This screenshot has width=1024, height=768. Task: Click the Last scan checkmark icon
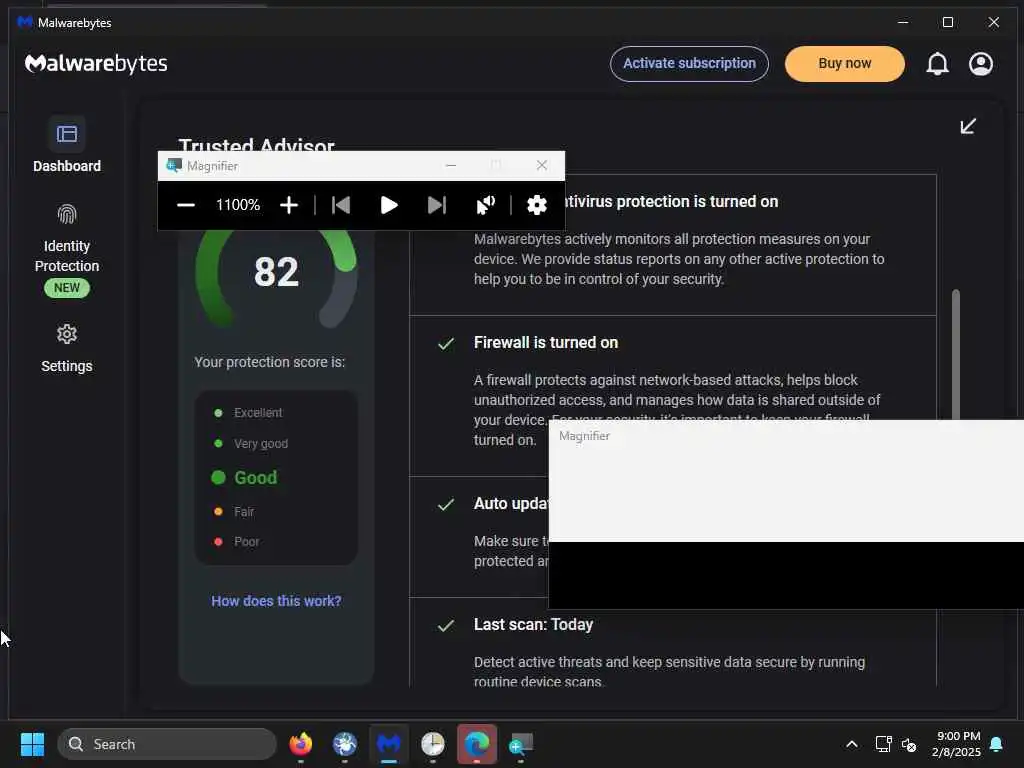tap(446, 626)
